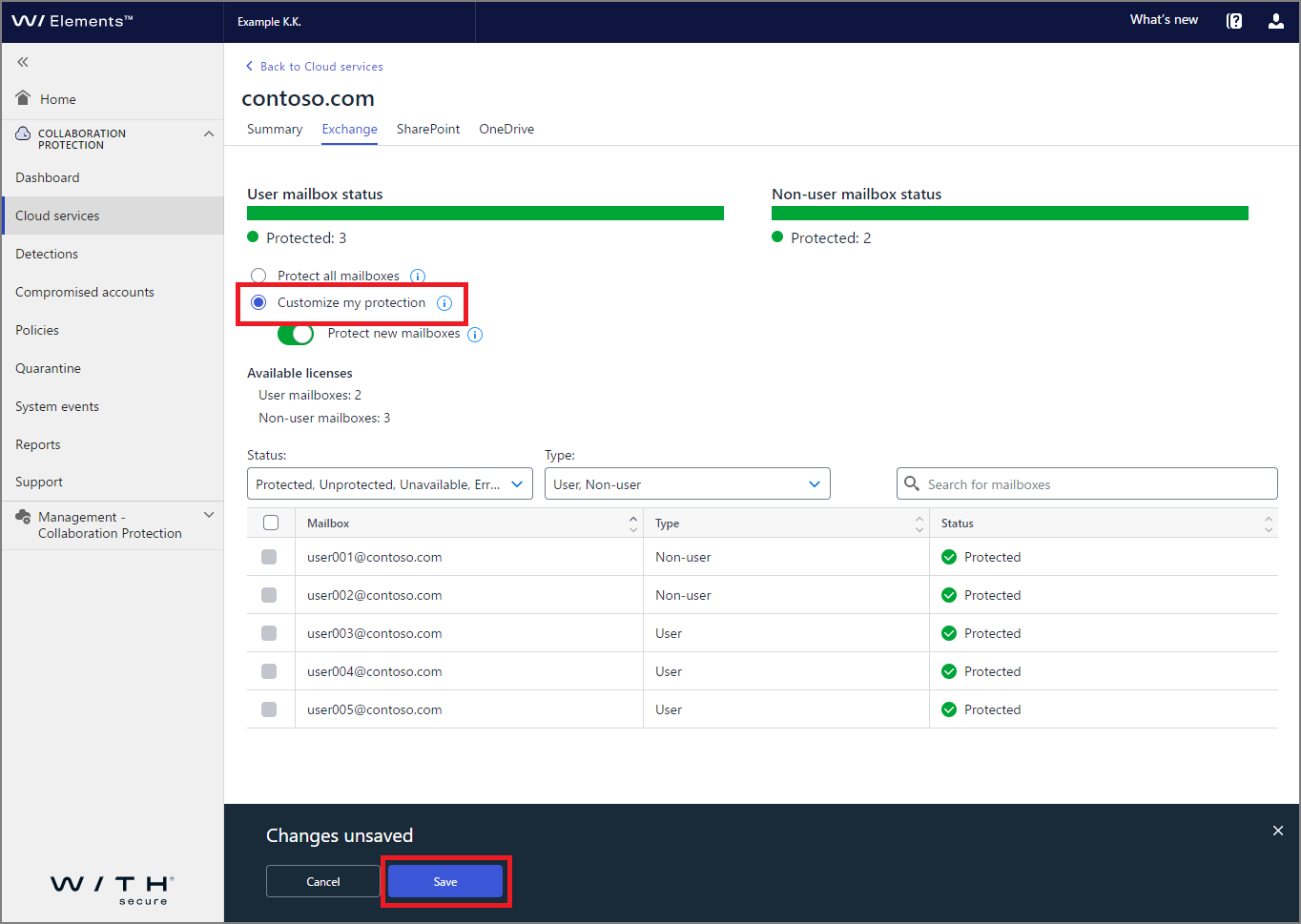
Task: Click the search magnifier icon
Action: click(912, 483)
